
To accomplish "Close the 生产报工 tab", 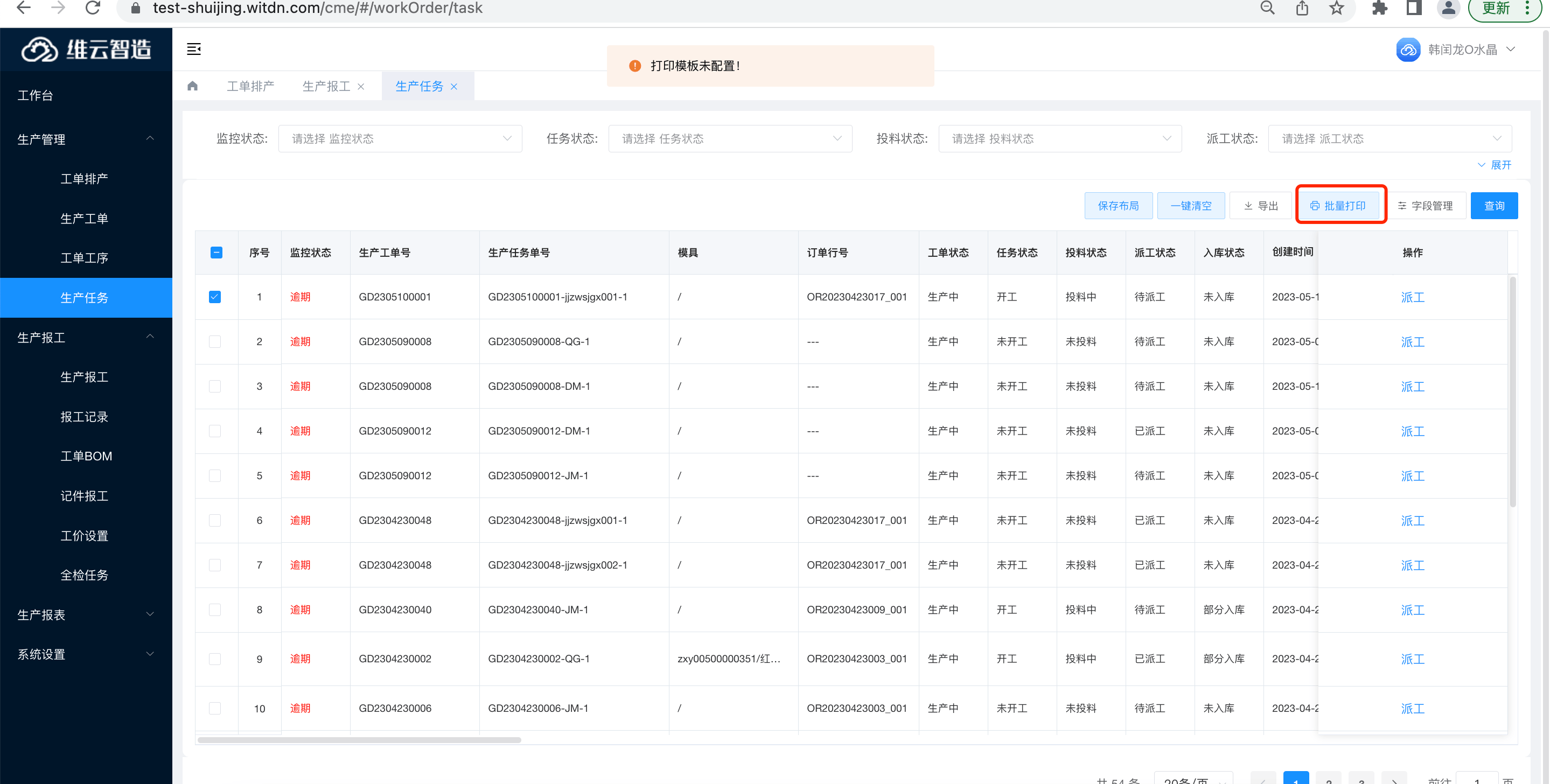I will tap(361, 87).
